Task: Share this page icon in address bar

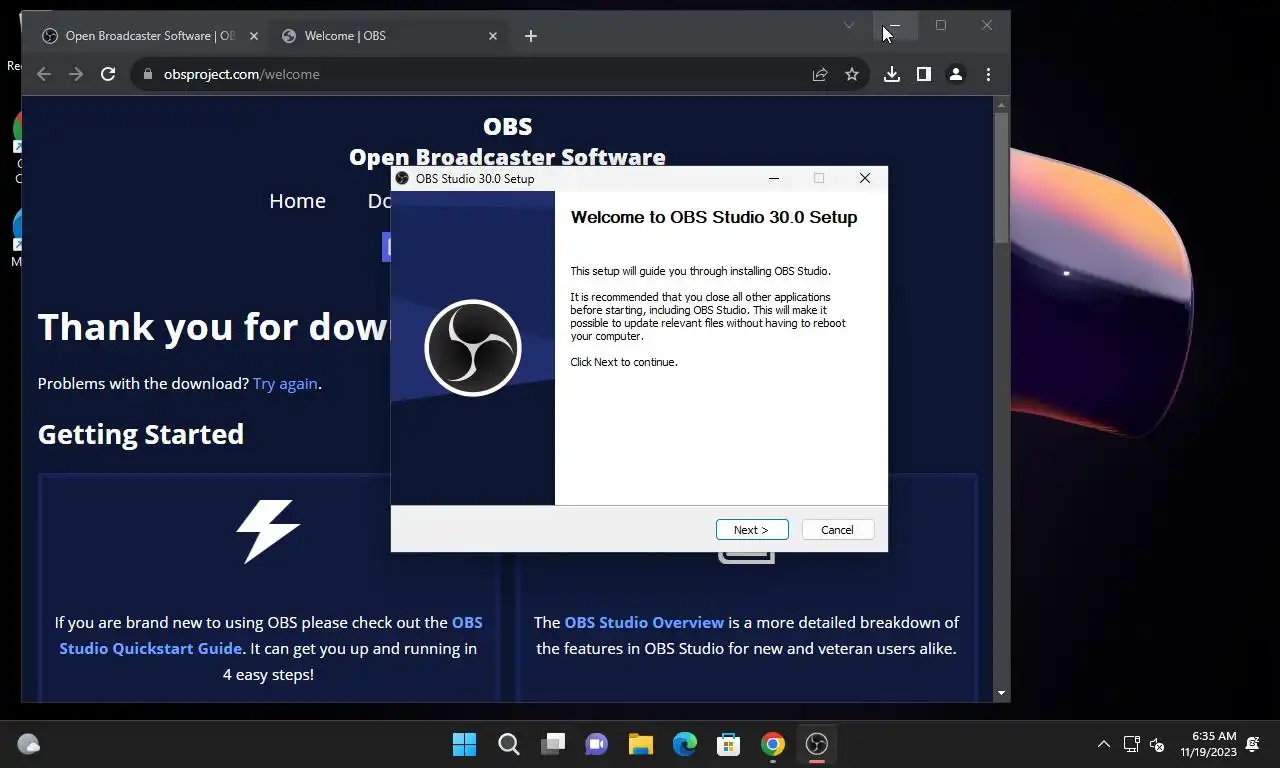Action: (x=820, y=74)
